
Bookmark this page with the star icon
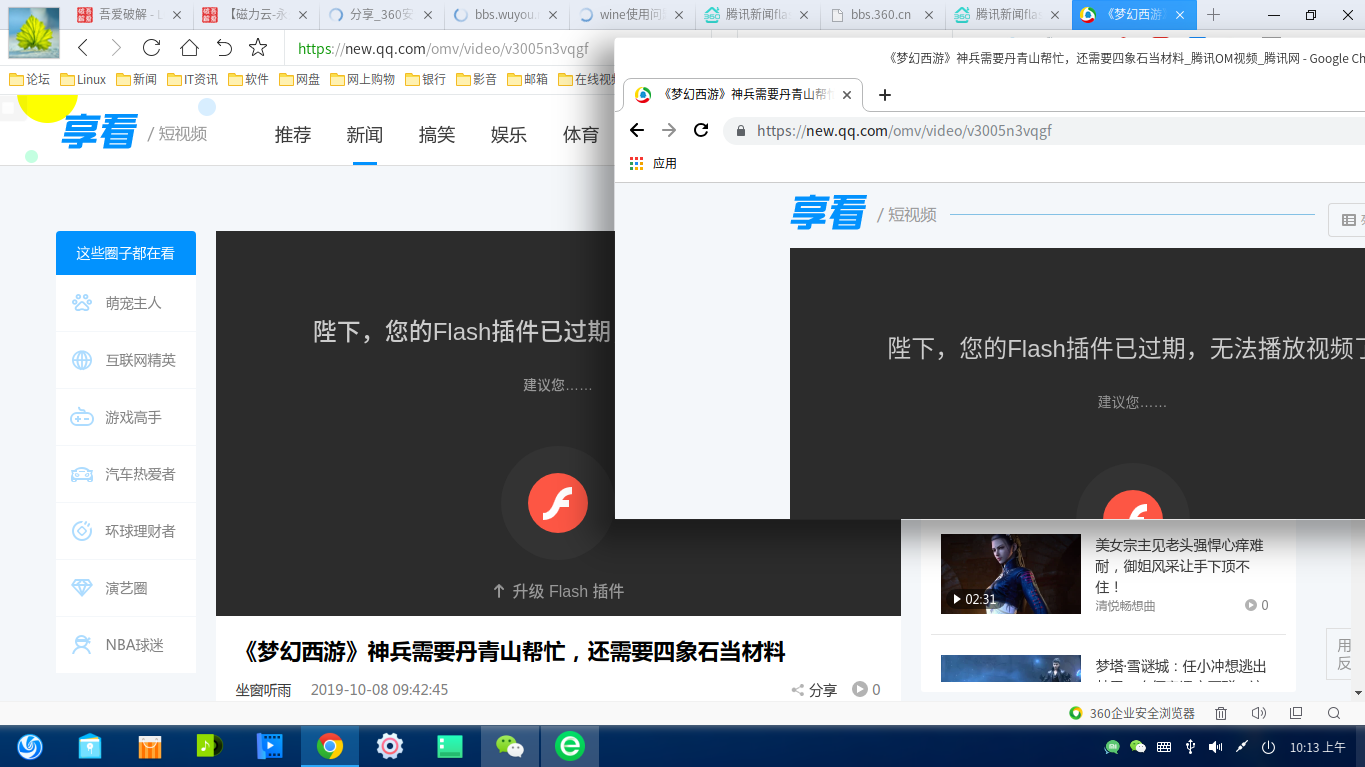[x=258, y=48]
